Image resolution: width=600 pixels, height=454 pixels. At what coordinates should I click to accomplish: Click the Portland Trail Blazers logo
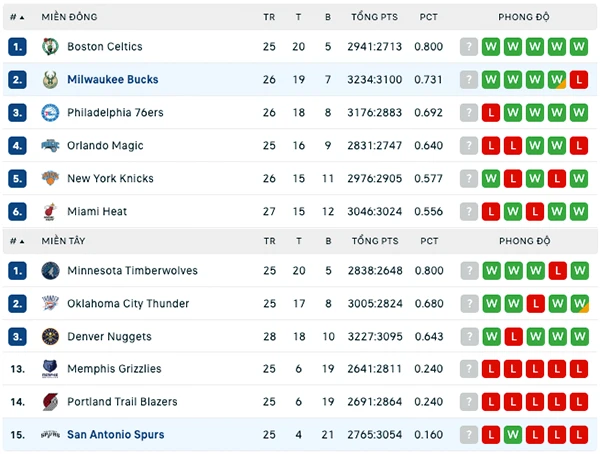coord(50,402)
